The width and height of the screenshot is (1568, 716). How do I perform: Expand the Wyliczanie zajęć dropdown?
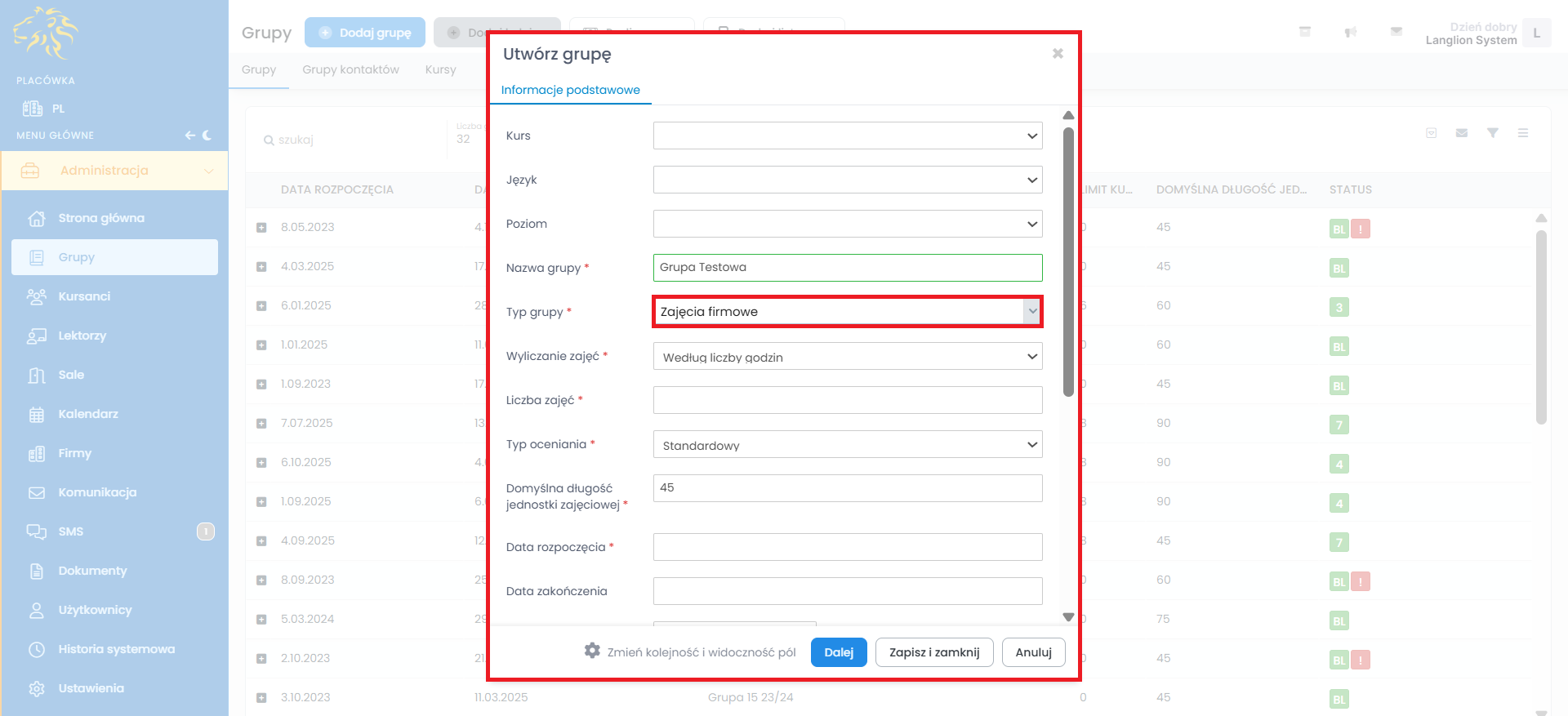[x=847, y=356]
